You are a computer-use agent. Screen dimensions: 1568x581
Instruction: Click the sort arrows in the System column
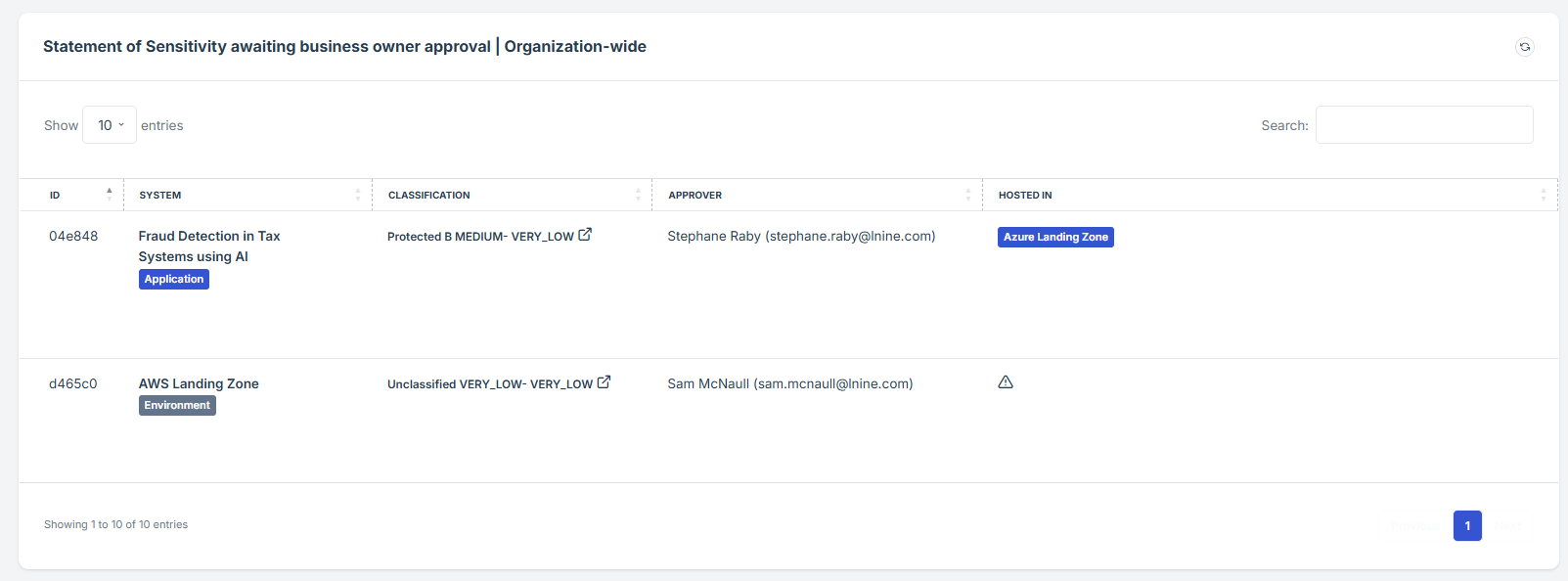[x=358, y=195]
